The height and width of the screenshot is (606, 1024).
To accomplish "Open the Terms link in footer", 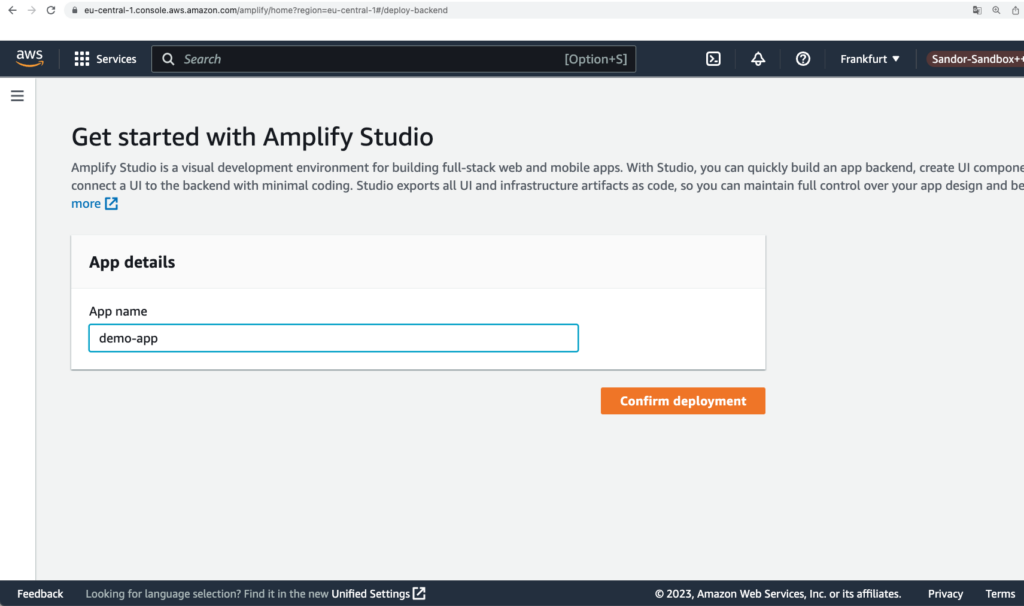I will 1000,594.
